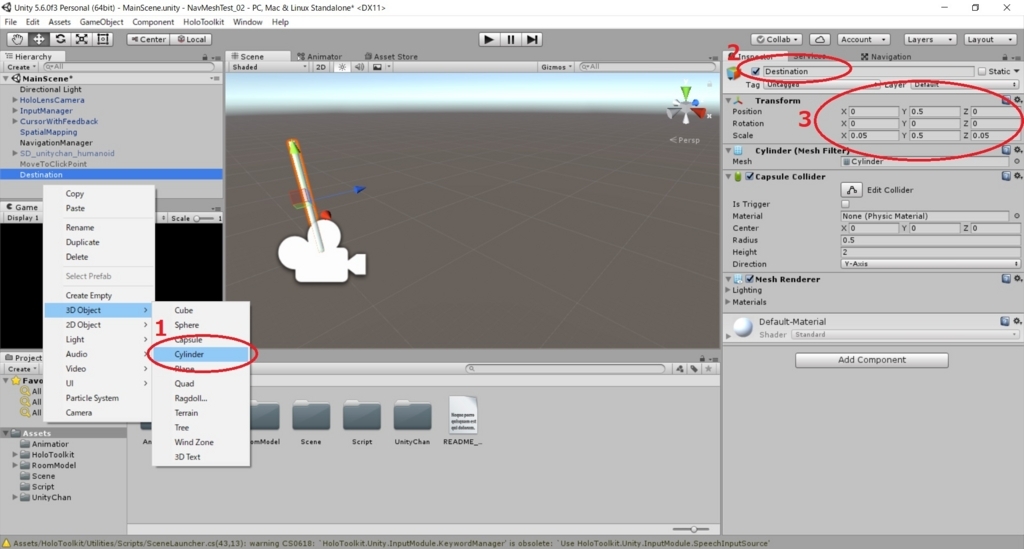The height and width of the screenshot is (549, 1024).
Task: Toggle scene lighting sun icon
Action: pyautogui.click(x=342, y=67)
